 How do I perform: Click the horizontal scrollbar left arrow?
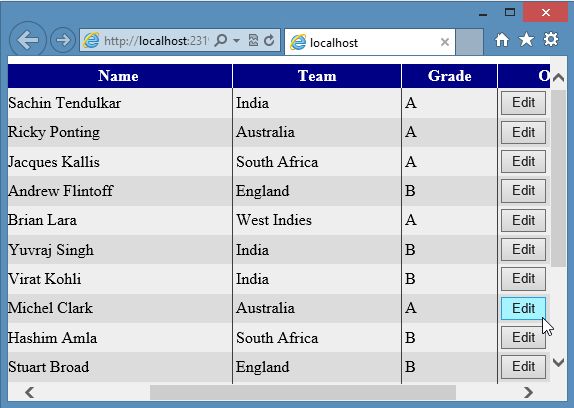click(x=30, y=392)
